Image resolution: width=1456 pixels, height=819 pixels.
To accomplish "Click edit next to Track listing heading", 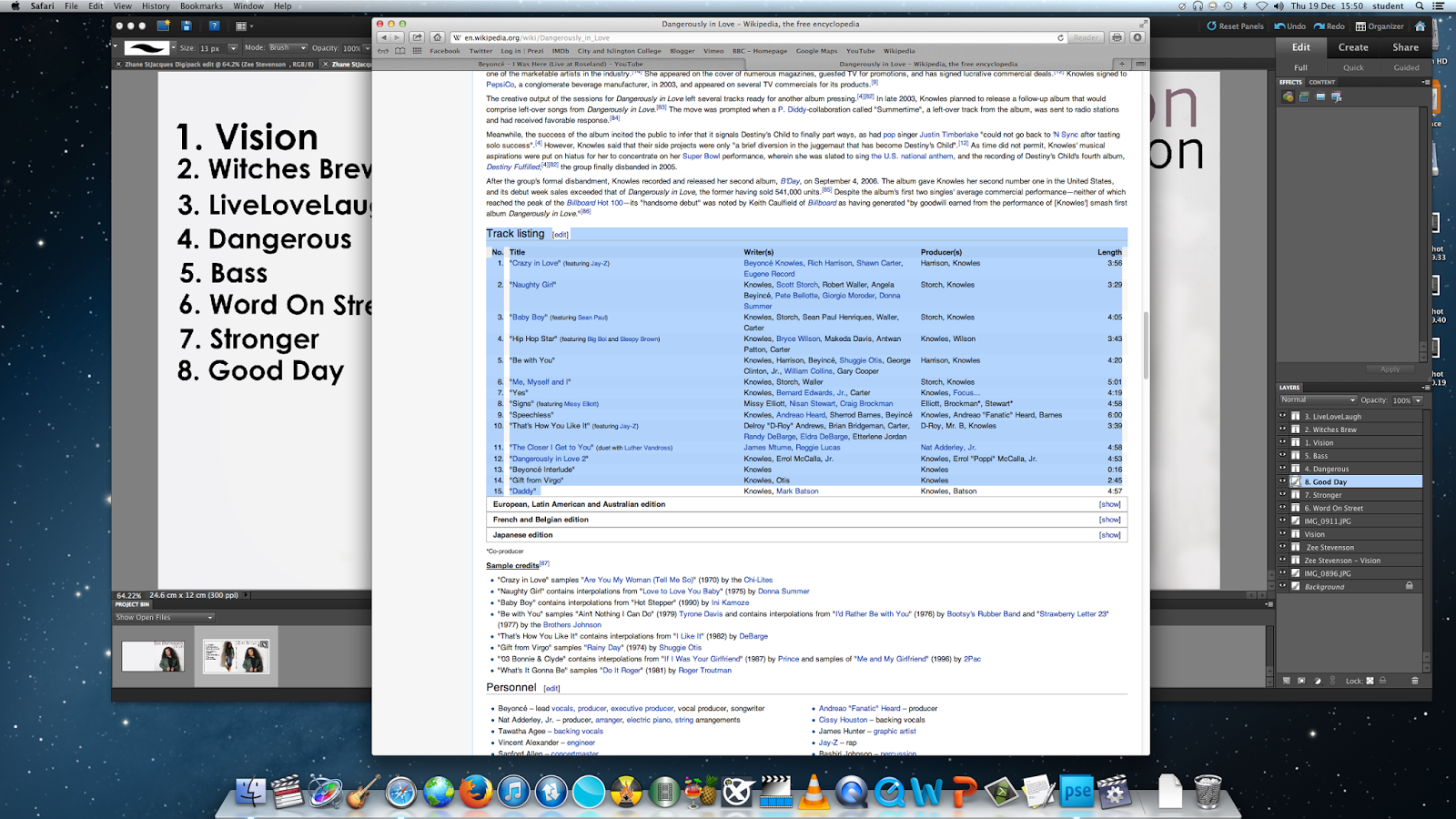I will pyautogui.click(x=561, y=235).
